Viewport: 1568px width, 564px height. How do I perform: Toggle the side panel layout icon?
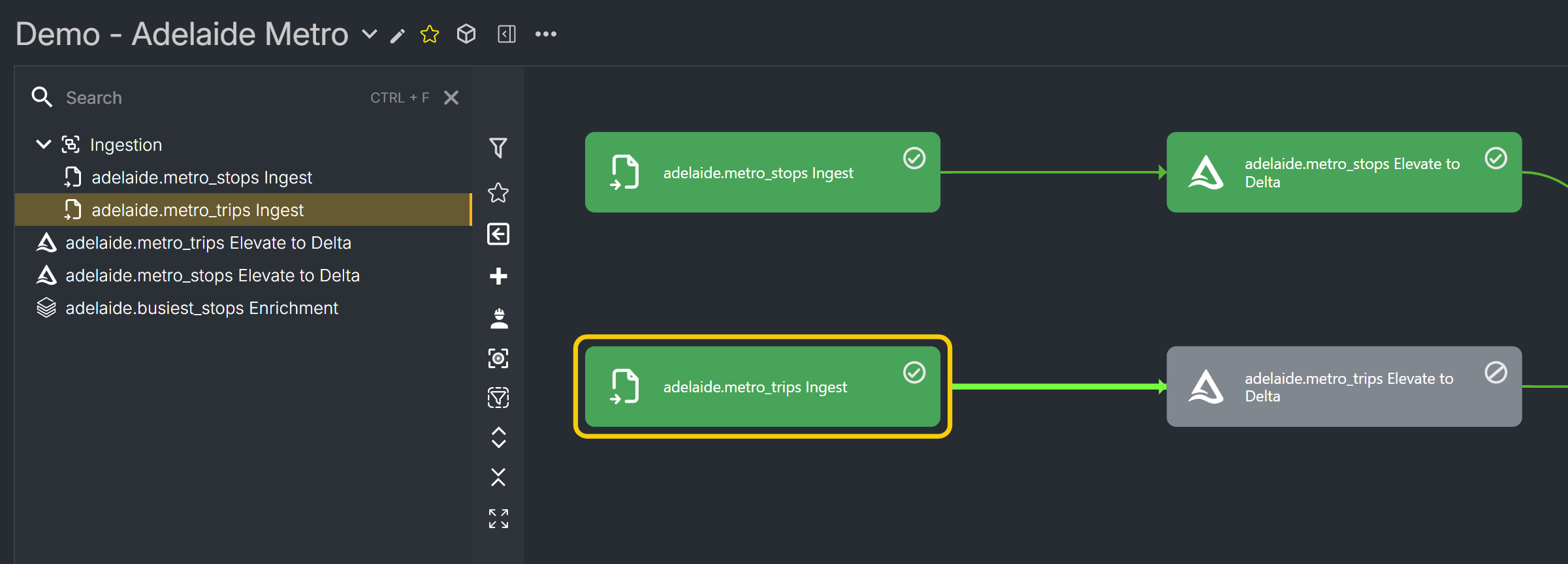click(507, 34)
